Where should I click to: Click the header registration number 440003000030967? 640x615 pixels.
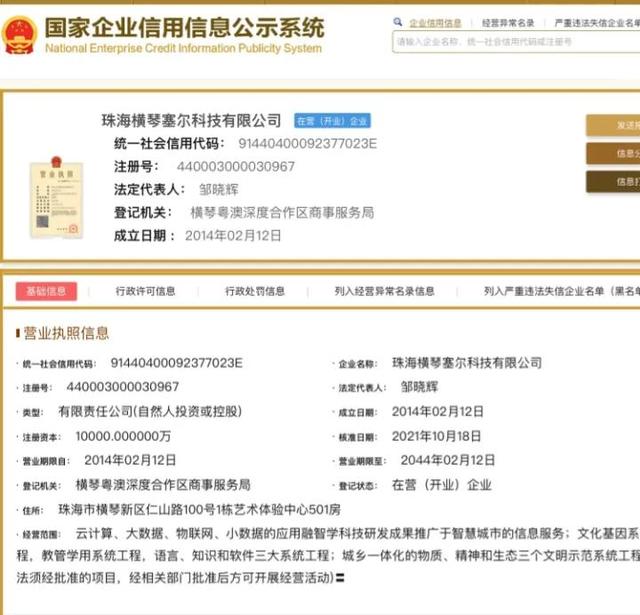(x=236, y=167)
